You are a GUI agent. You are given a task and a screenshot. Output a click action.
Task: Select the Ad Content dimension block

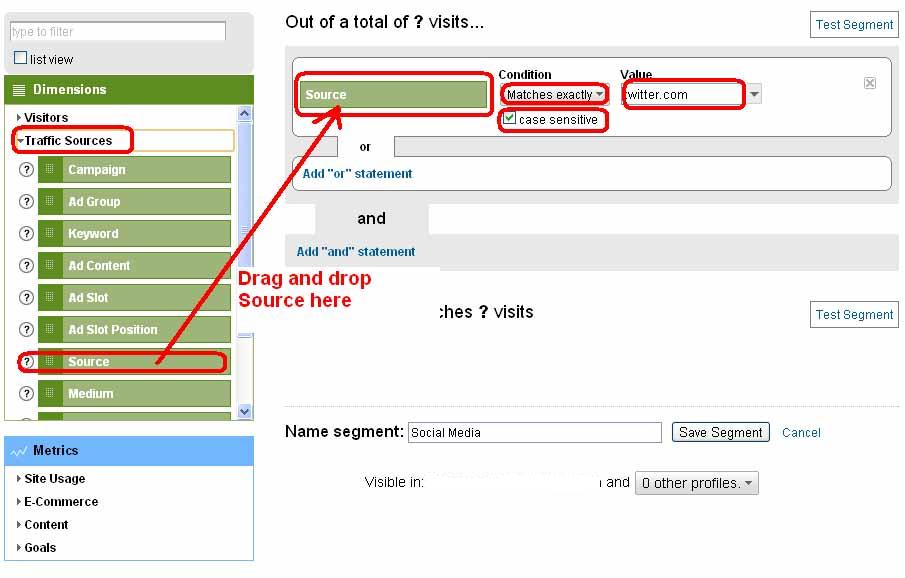[x=134, y=266]
